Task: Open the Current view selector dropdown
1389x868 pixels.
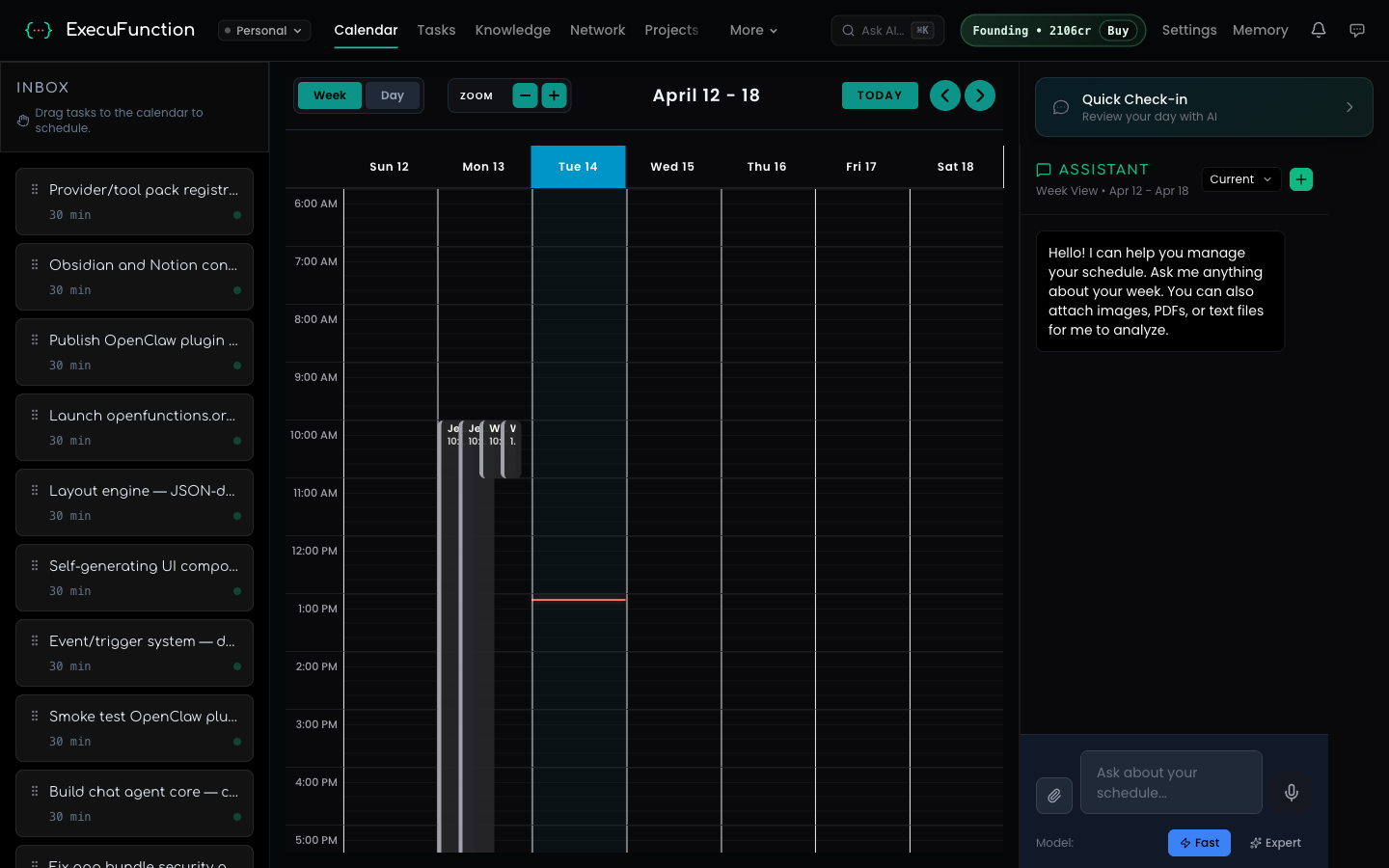Action: point(1240,179)
